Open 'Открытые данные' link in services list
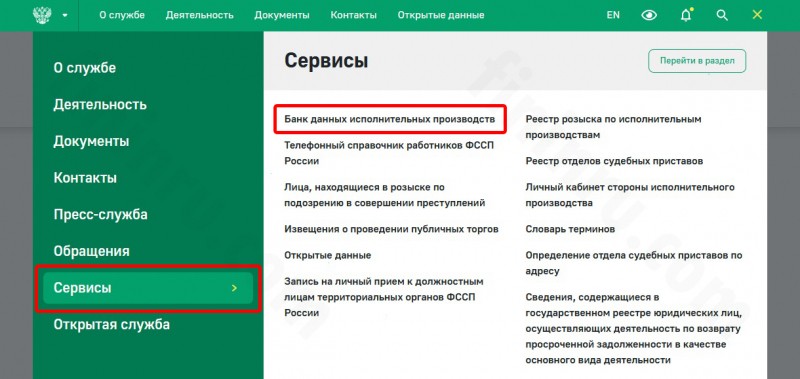 point(328,255)
